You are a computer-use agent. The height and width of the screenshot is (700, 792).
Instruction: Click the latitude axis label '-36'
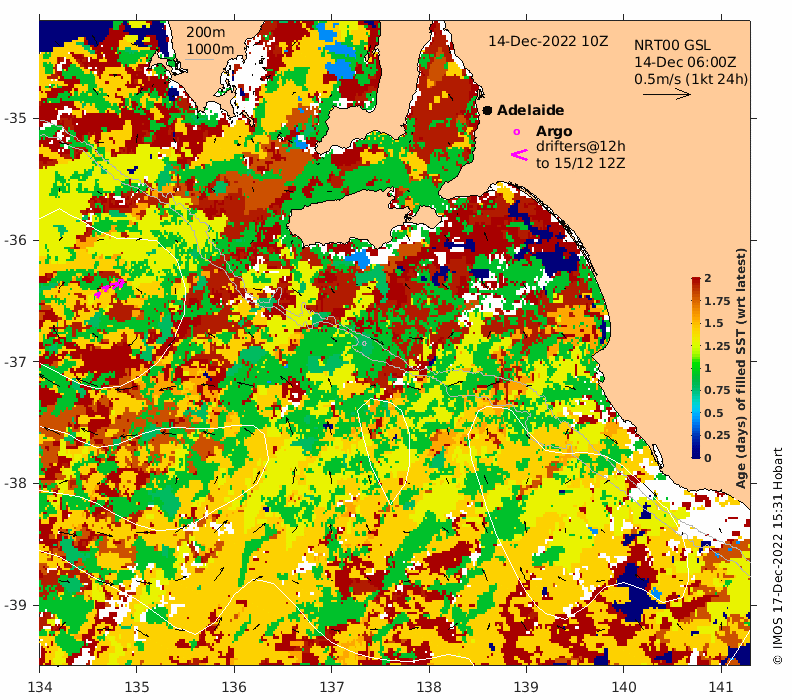pos(15,240)
